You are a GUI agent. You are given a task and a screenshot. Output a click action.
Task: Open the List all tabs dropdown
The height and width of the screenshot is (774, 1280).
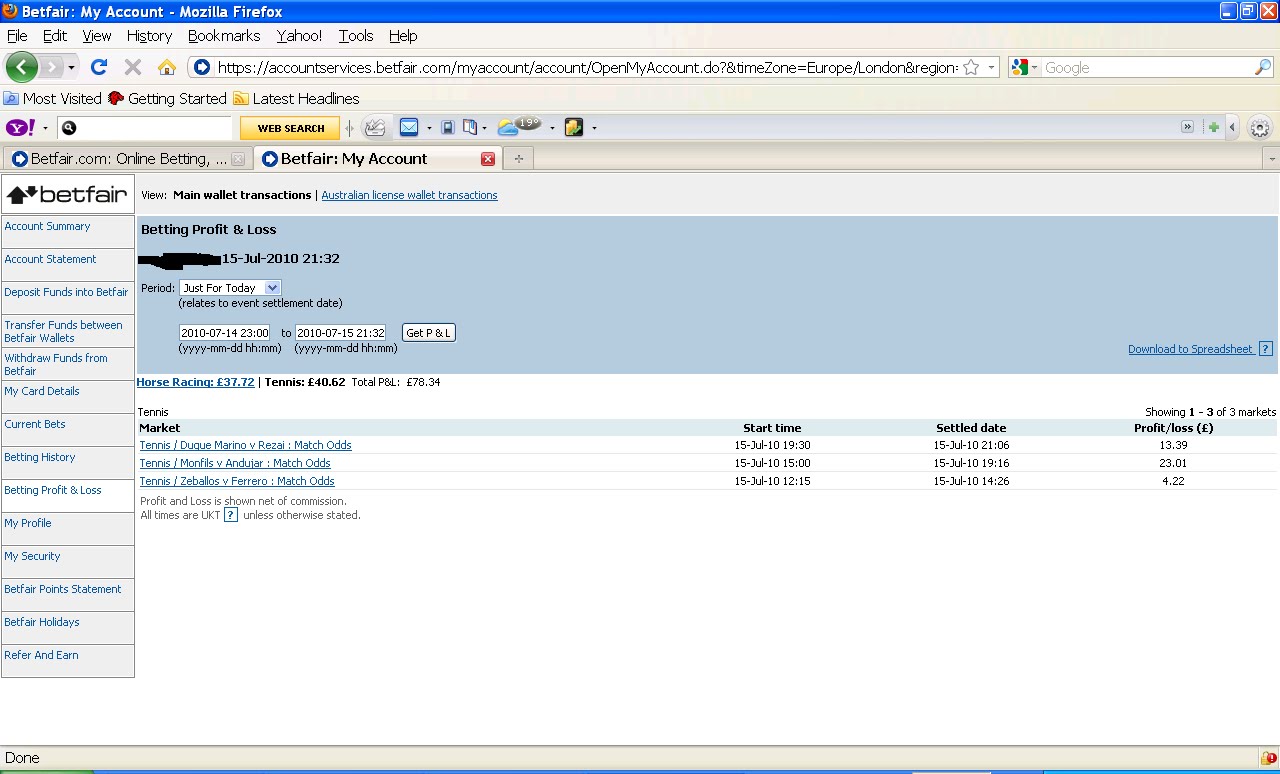[1271, 159]
